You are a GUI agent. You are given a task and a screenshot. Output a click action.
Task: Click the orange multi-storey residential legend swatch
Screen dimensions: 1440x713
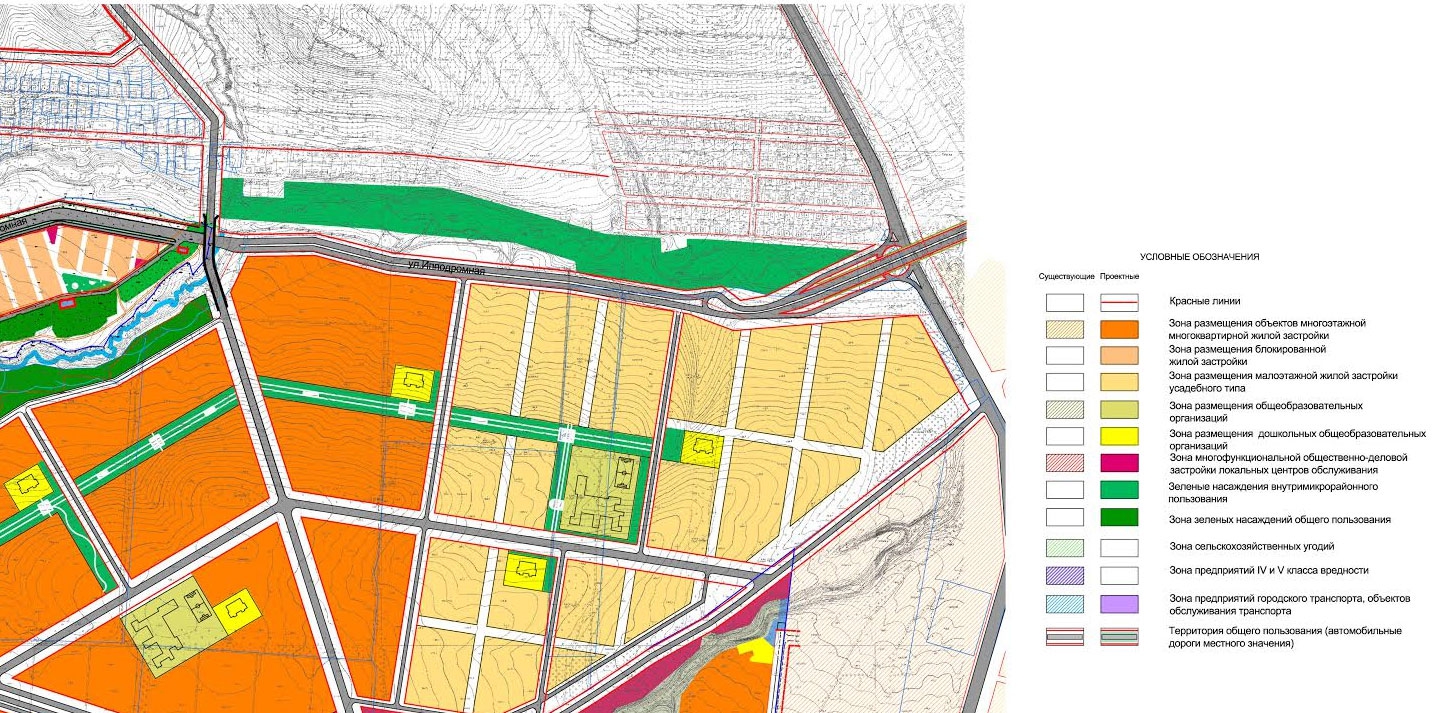click(1119, 329)
